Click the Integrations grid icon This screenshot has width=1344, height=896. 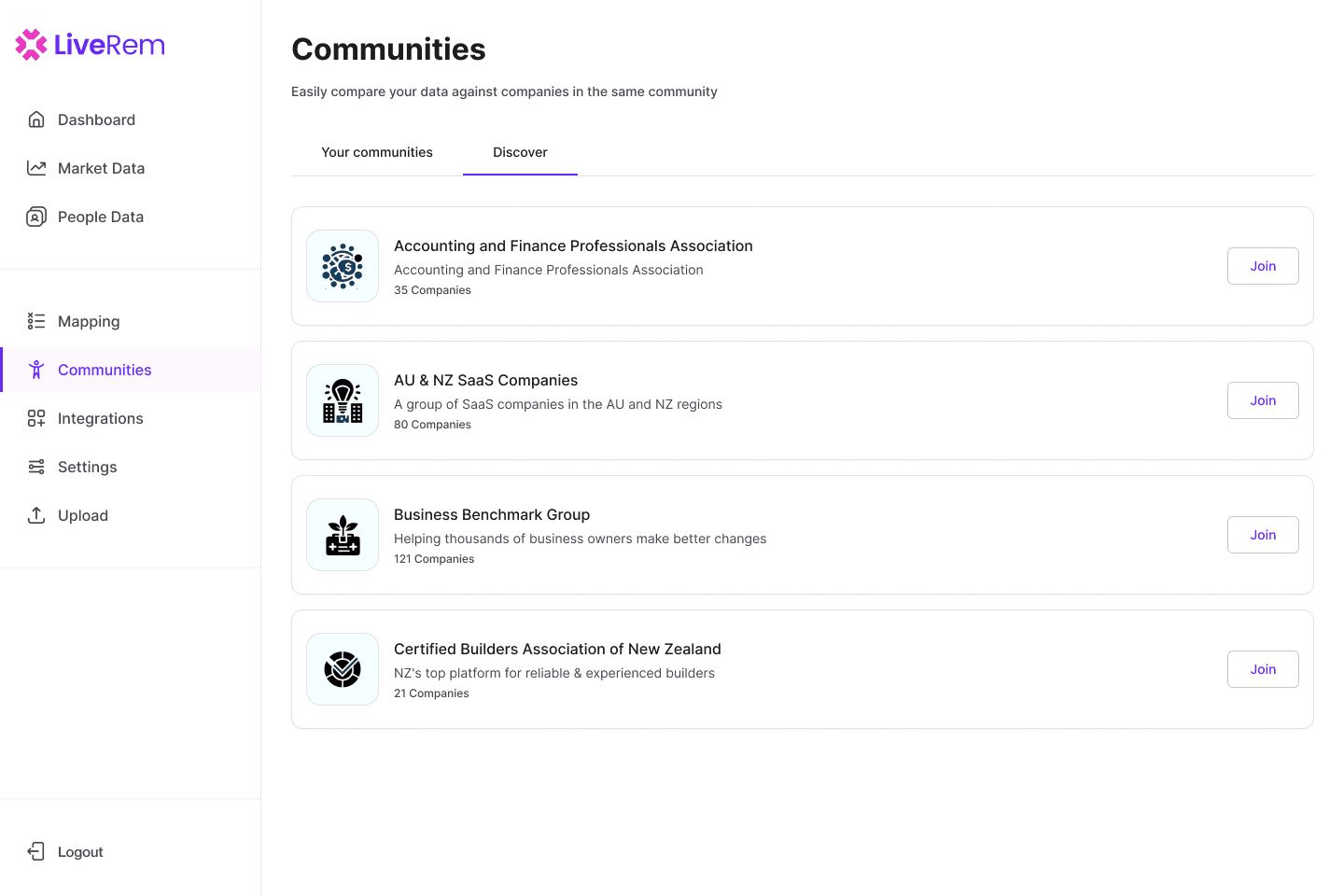click(36, 418)
